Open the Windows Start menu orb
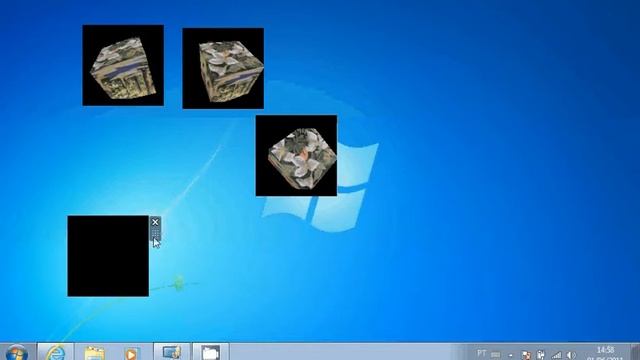The width and height of the screenshot is (640, 360). pos(17,353)
